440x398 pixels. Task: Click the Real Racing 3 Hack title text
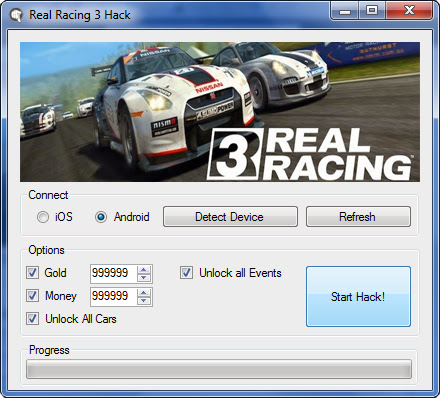click(x=80, y=15)
